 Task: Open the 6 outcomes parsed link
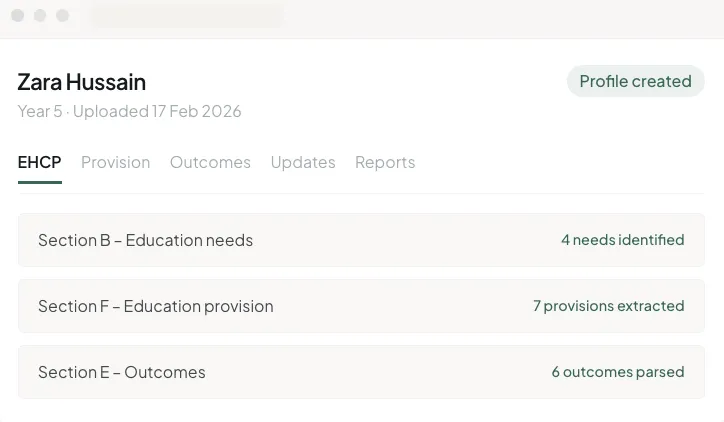point(618,372)
